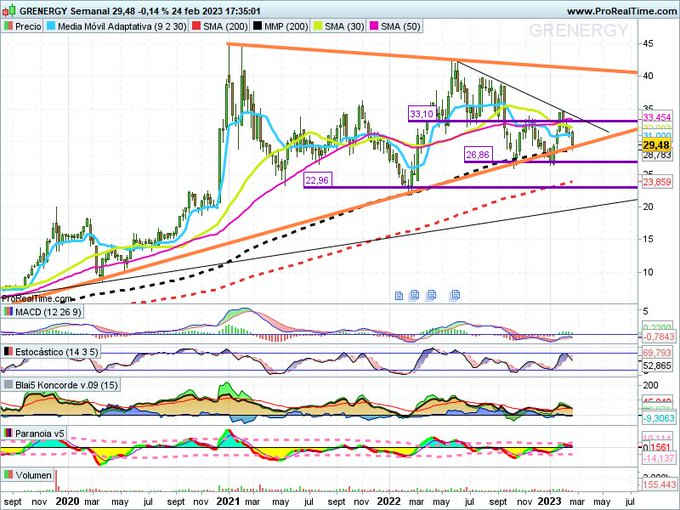The width and height of the screenshot is (680, 510).
Task: Click the Blai5 Koncorde panel icon
Action: click(x=8, y=385)
